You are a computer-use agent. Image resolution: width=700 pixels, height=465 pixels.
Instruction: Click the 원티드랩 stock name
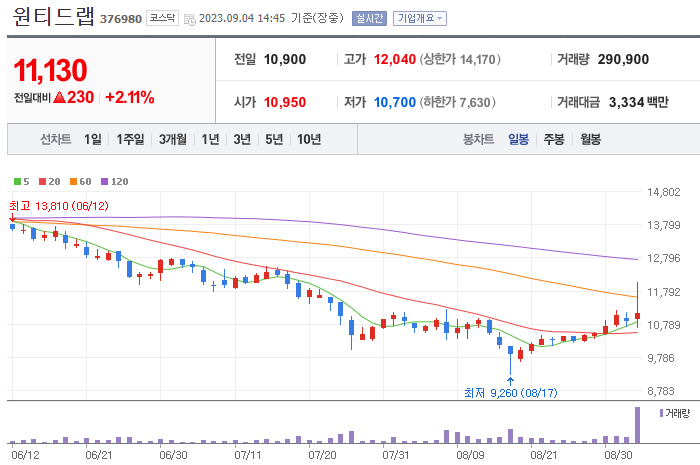point(53,16)
